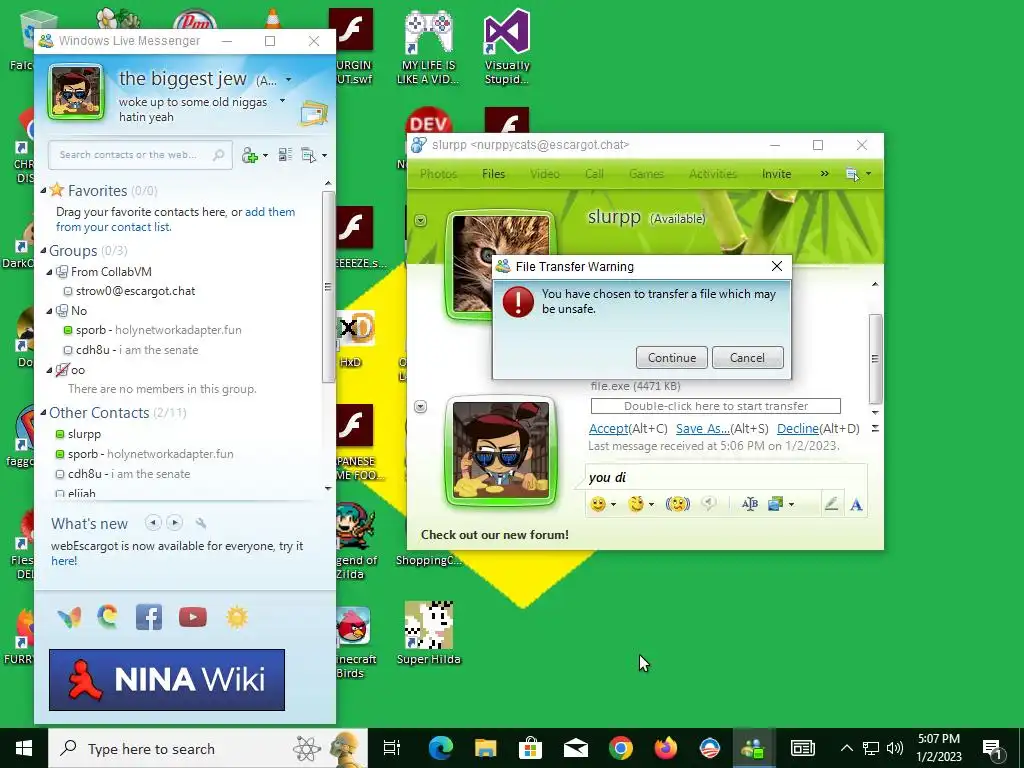The height and width of the screenshot is (768, 1024).
Task: Open File Explorer from the taskbar
Action: (485, 748)
